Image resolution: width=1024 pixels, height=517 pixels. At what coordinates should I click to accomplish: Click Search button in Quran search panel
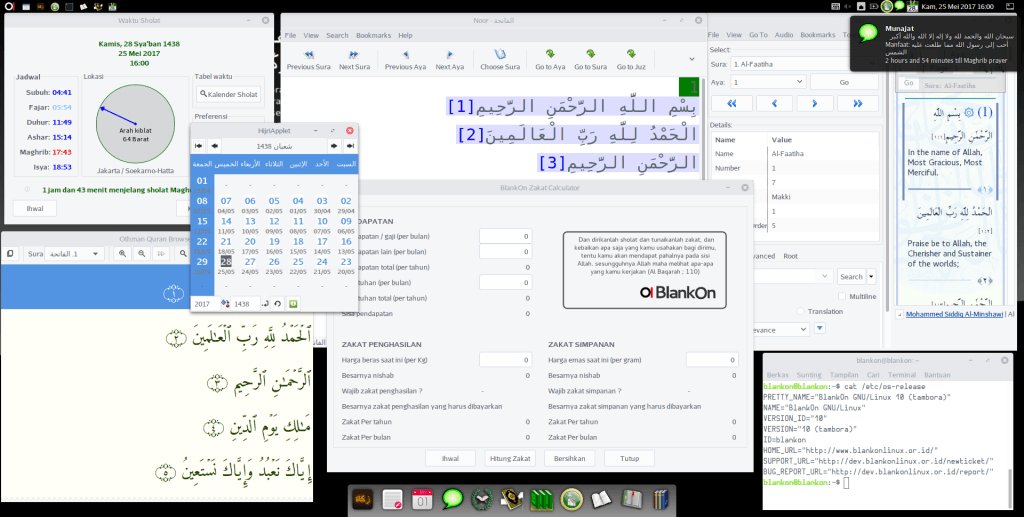coord(852,277)
